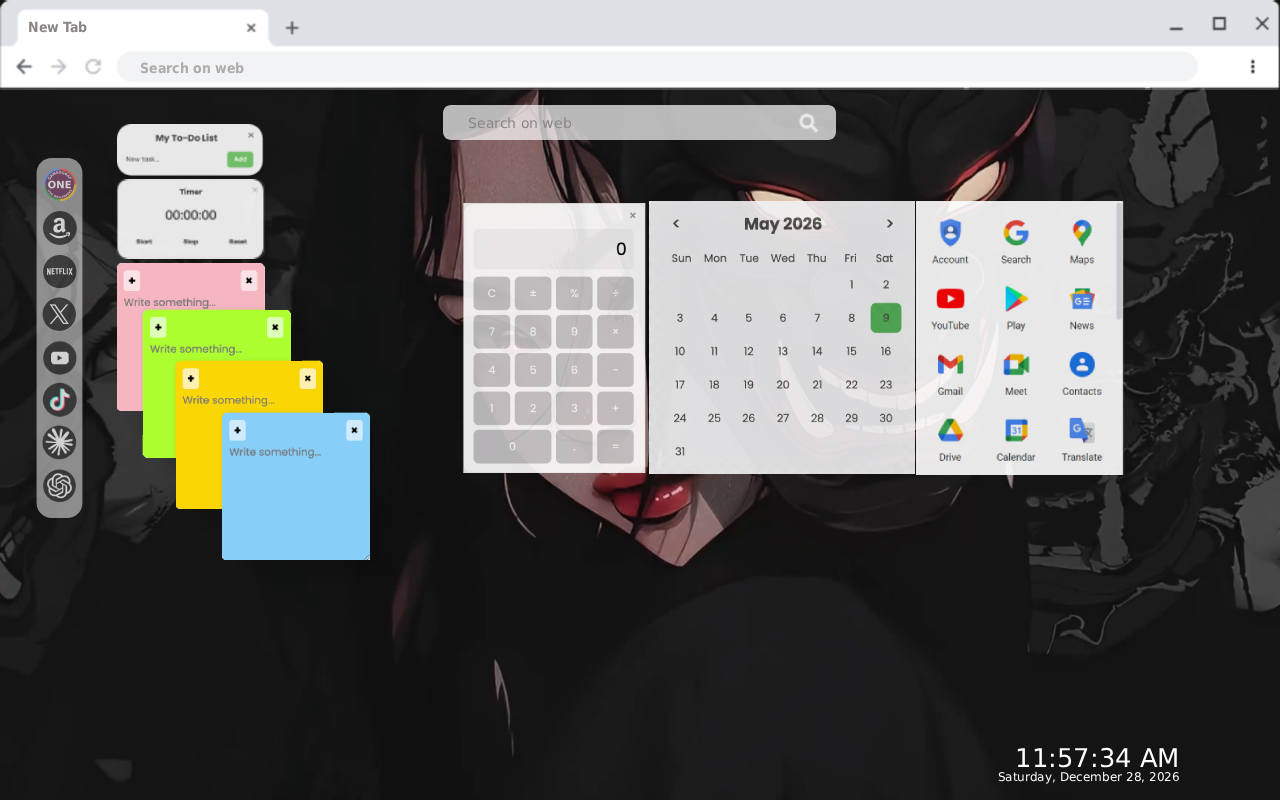Open Google Drive from the apps panel
Image resolution: width=1280 pixels, height=800 pixels.
[950, 440]
